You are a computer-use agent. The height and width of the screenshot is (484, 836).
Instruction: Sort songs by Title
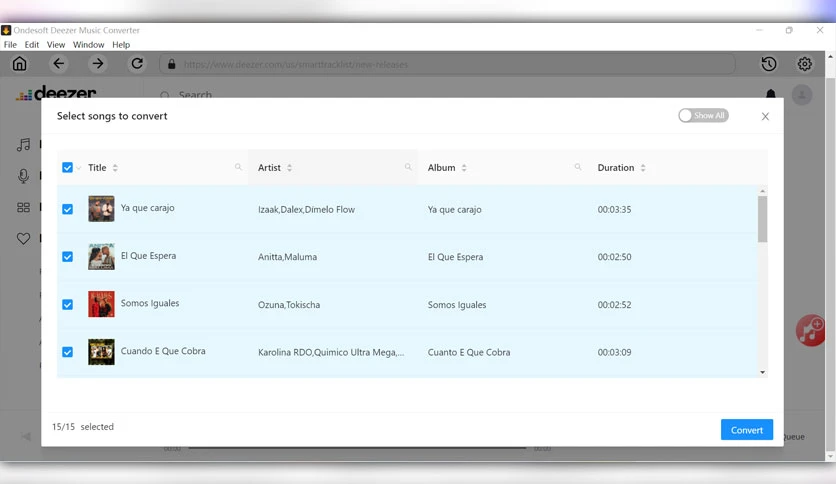pos(115,167)
